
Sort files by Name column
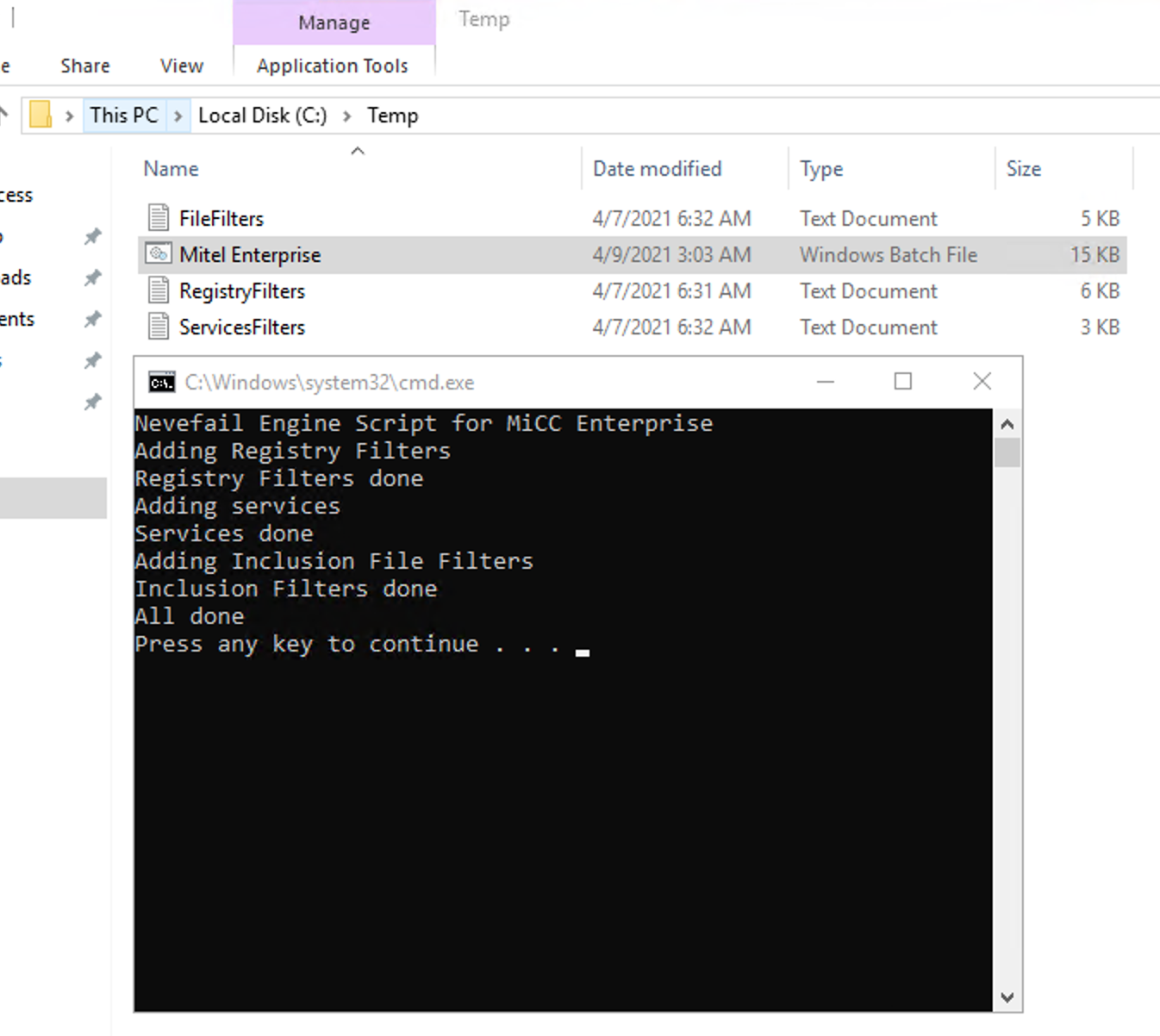coord(171,168)
